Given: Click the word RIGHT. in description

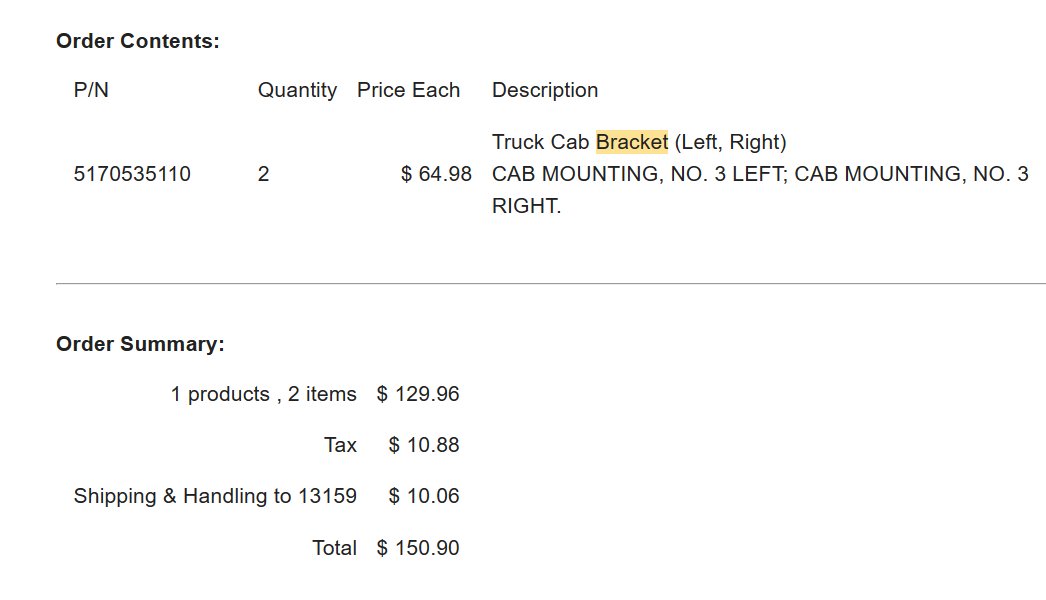Looking at the screenshot, I should coord(526,206).
